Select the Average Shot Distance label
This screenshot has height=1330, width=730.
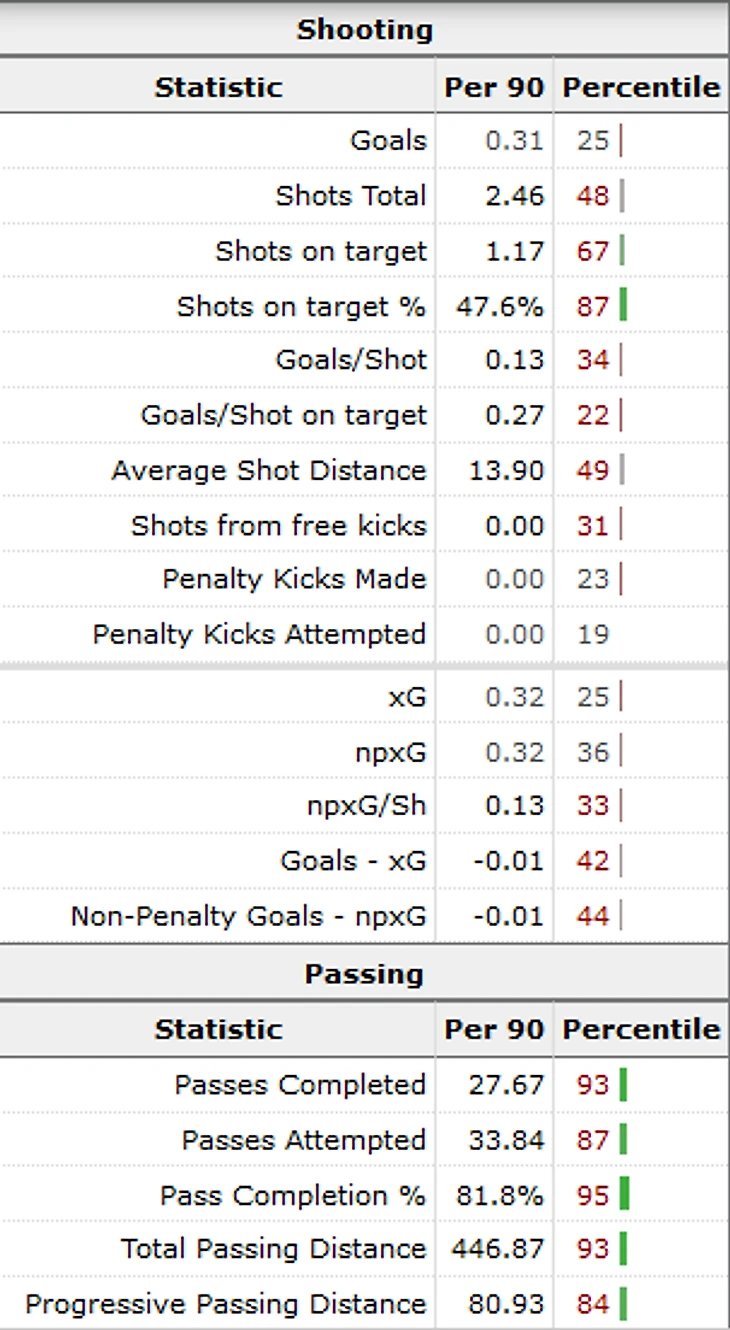pyautogui.click(x=268, y=470)
